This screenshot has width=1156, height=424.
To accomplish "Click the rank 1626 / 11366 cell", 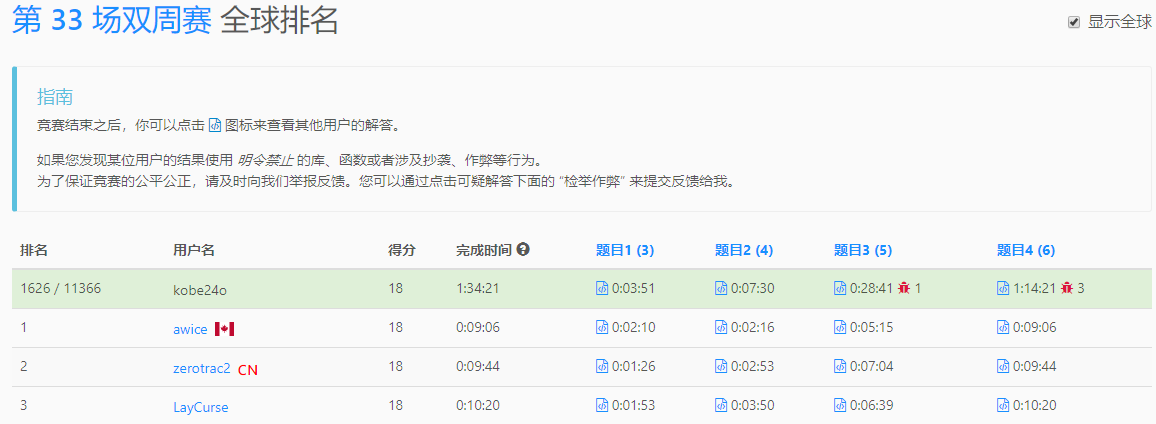I will (60, 288).
